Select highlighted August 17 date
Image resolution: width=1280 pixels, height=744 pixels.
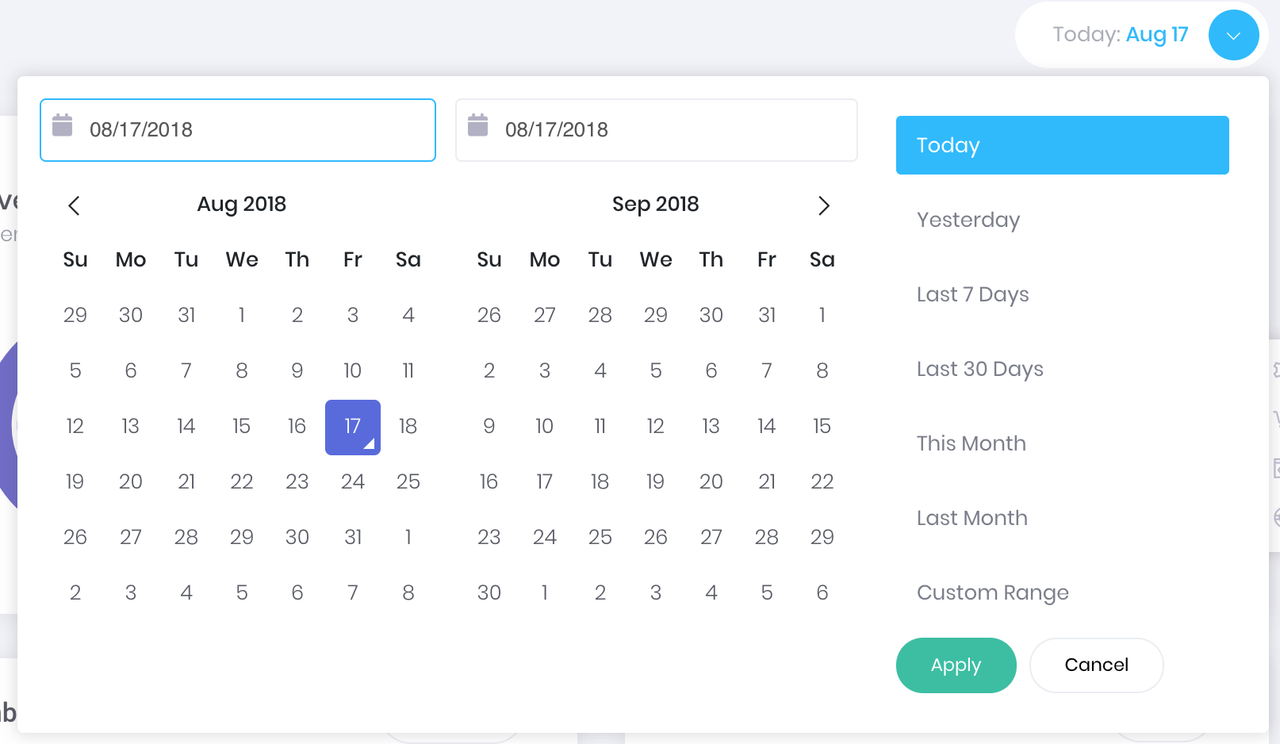tap(352, 427)
